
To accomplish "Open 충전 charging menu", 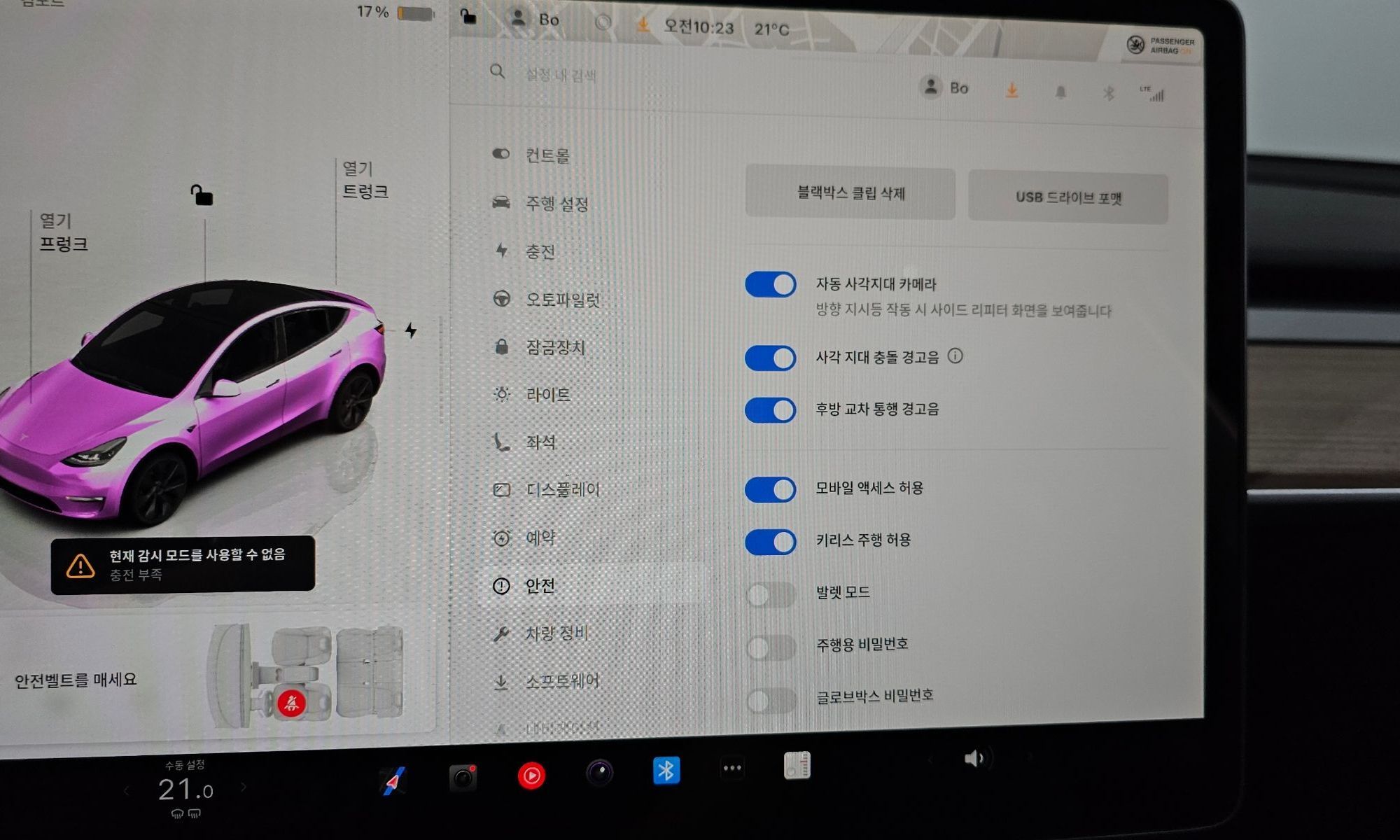I will [x=525, y=251].
